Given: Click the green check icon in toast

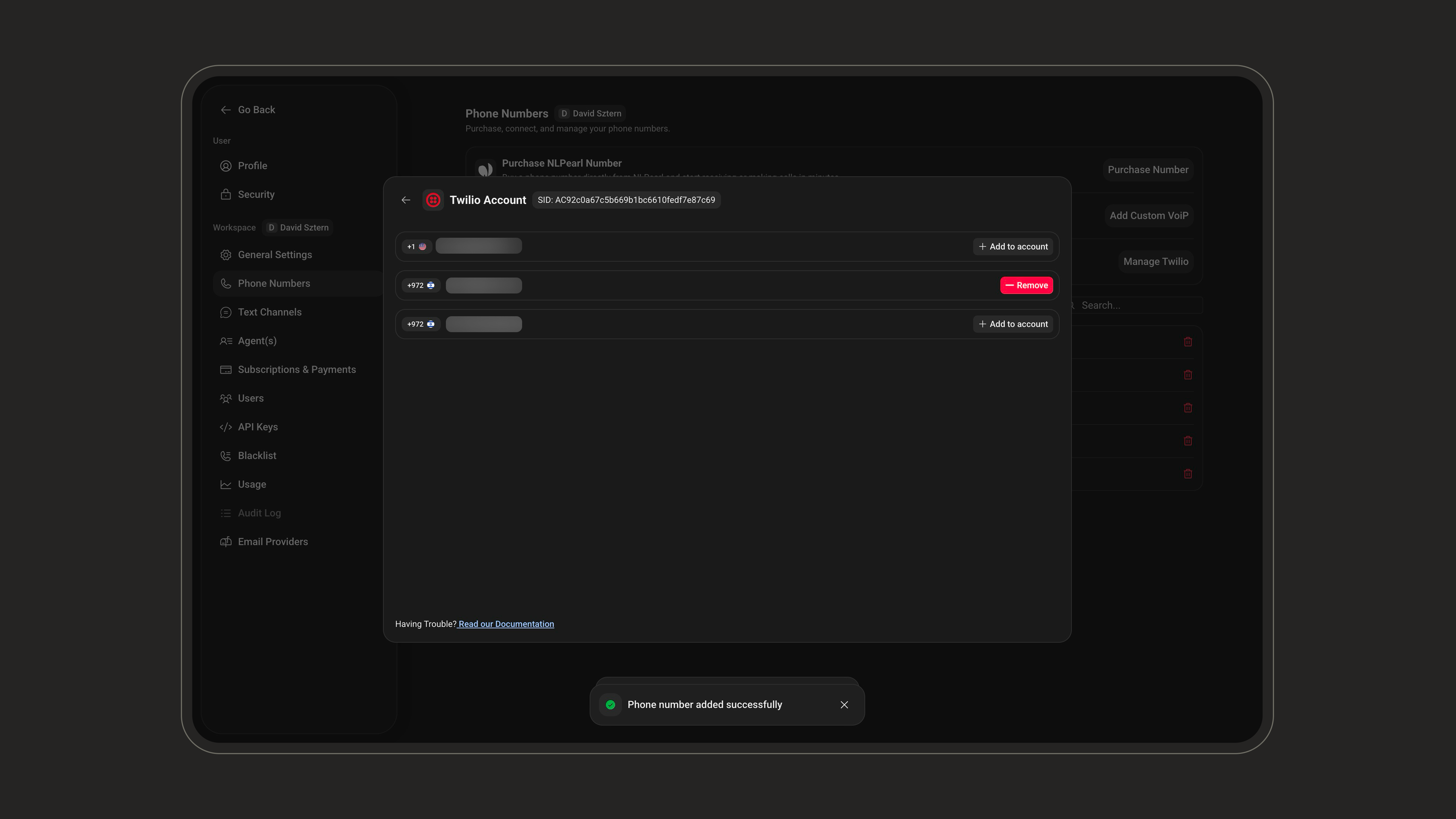Looking at the screenshot, I should pos(611,705).
